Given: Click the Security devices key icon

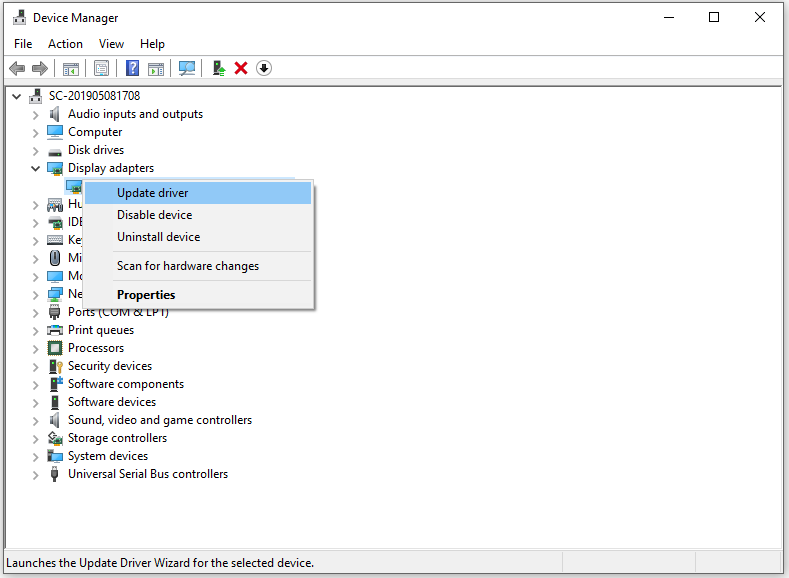Looking at the screenshot, I should coord(55,366).
